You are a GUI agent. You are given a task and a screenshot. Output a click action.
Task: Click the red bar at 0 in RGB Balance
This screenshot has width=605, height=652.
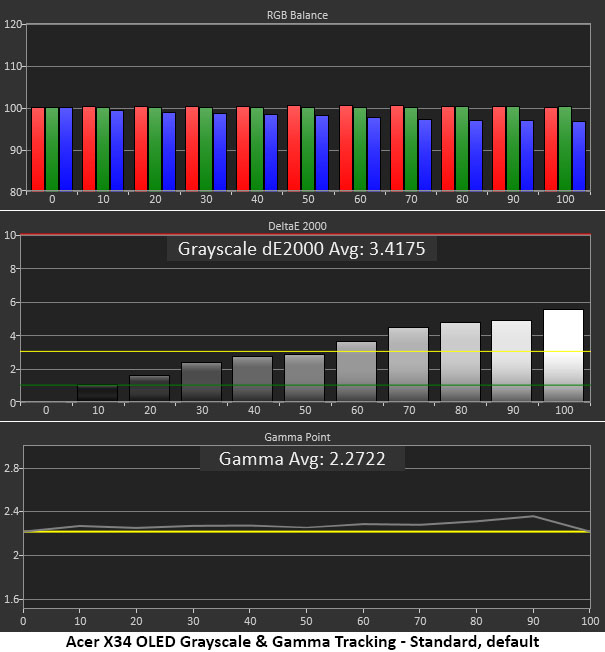(x=38, y=149)
